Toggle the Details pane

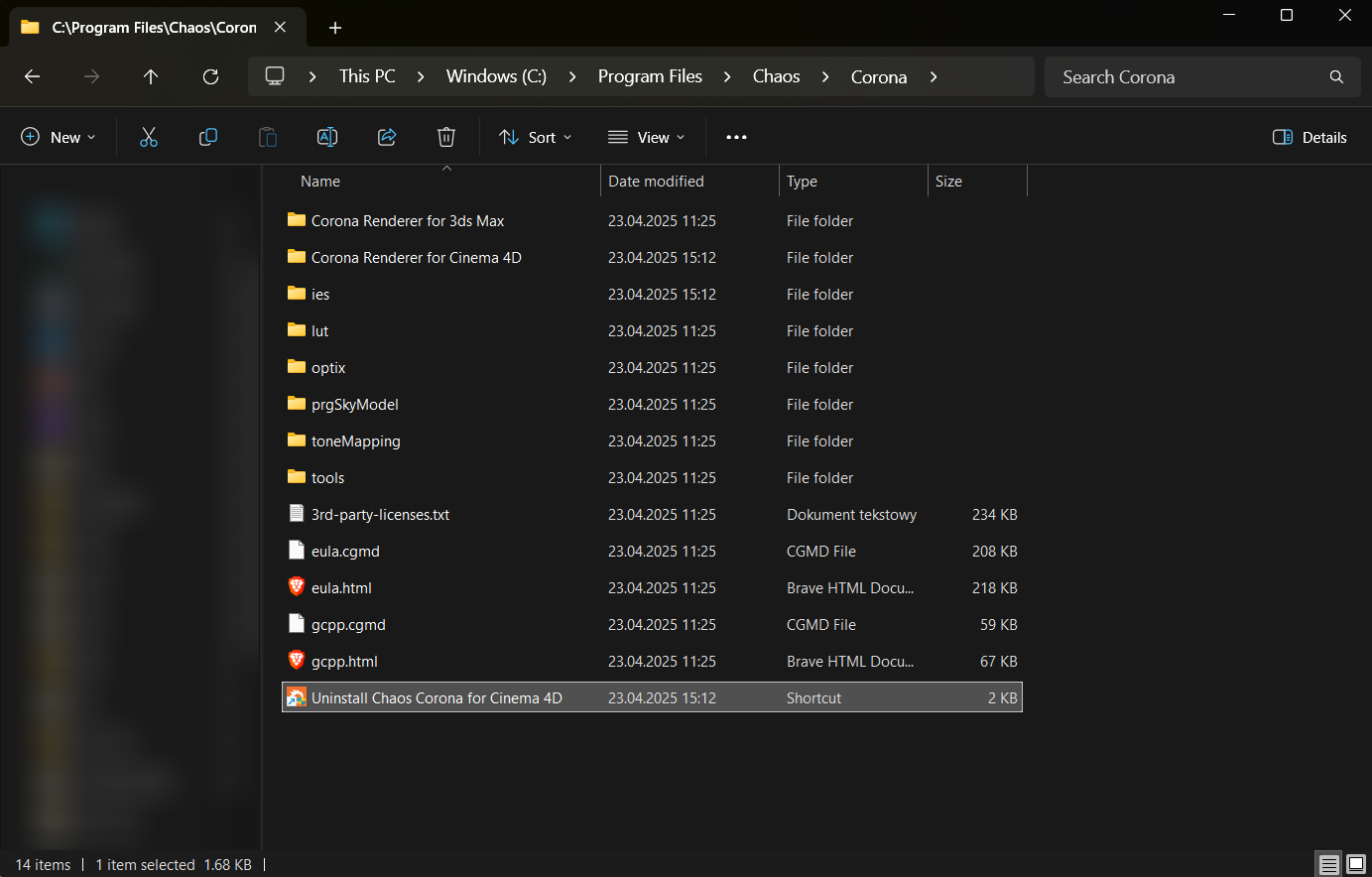coord(1310,137)
